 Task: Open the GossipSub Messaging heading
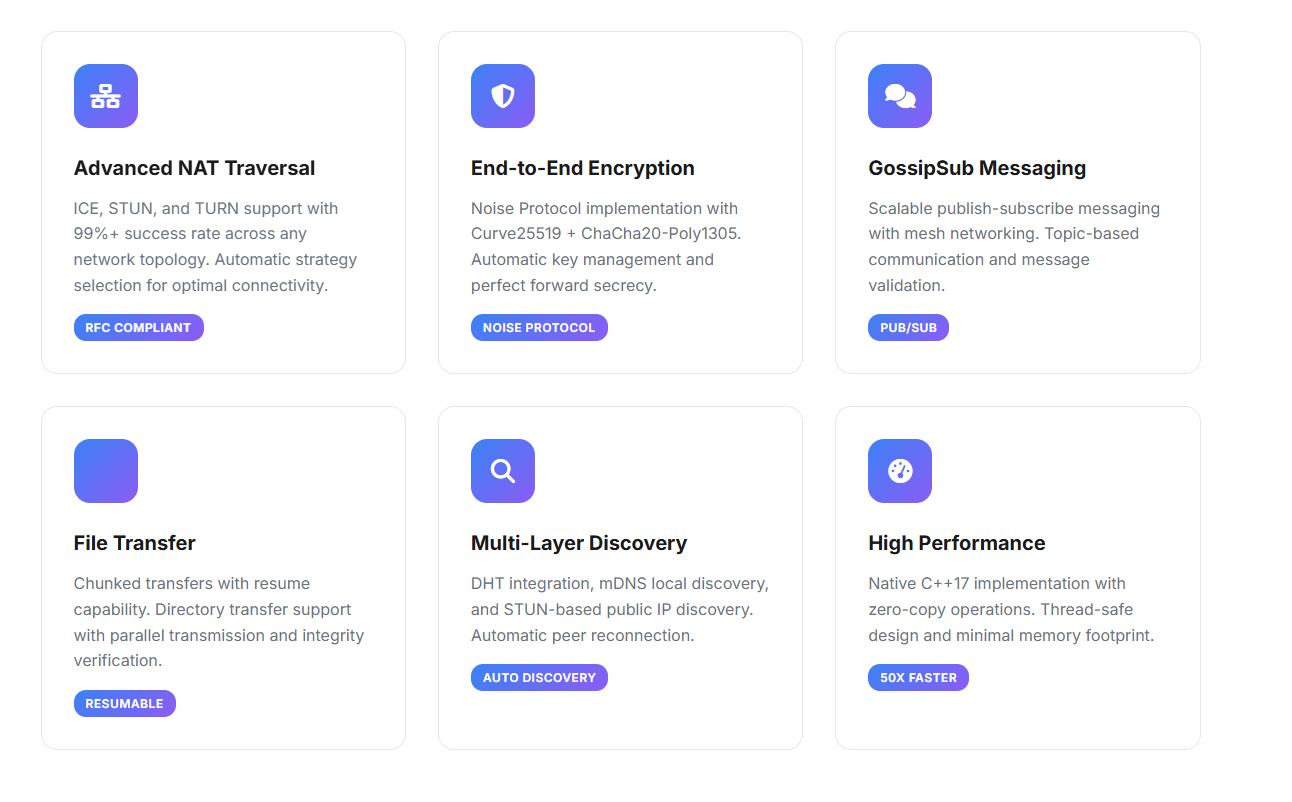[976, 168]
